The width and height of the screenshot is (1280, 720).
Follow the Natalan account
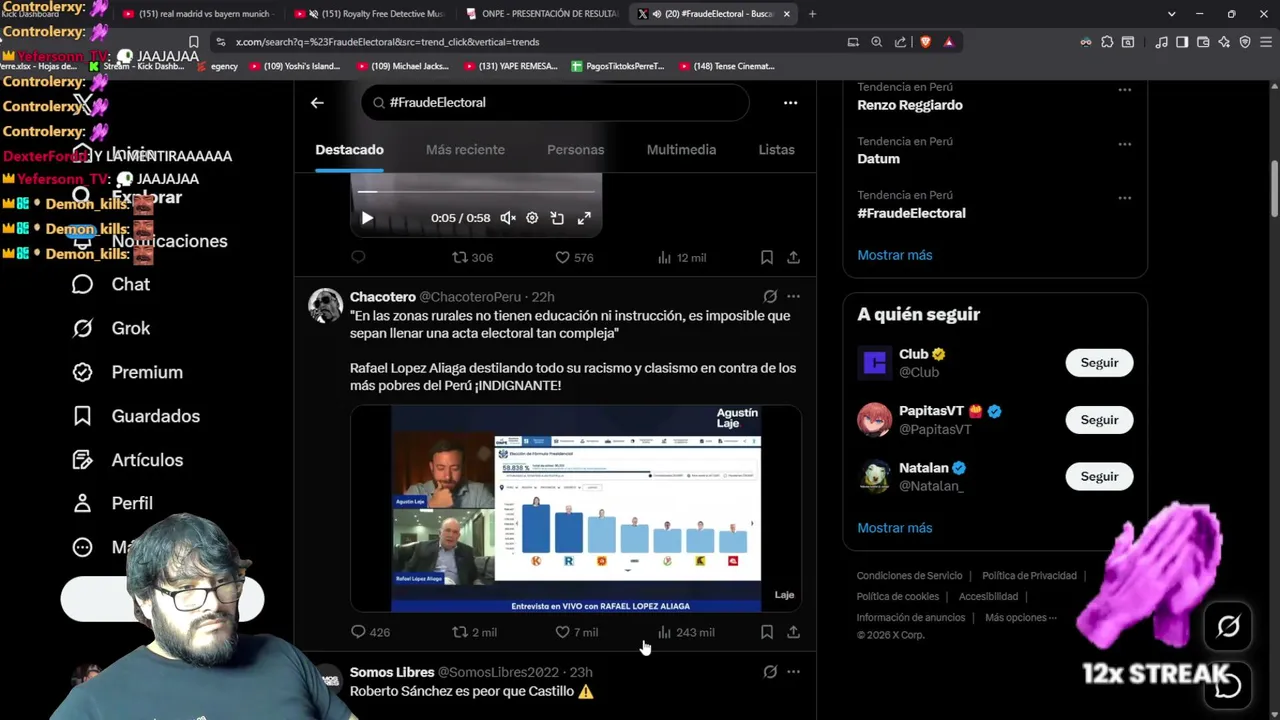click(x=1099, y=477)
